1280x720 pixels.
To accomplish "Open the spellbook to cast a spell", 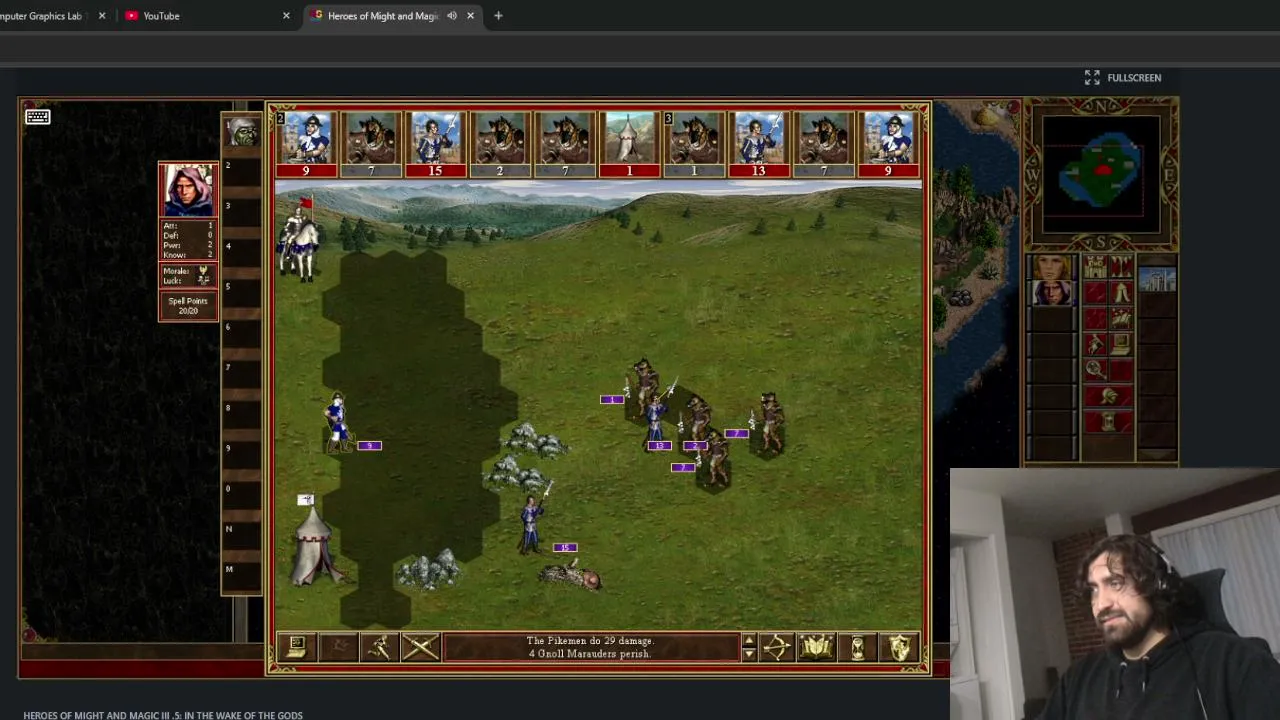I will pos(817,648).
